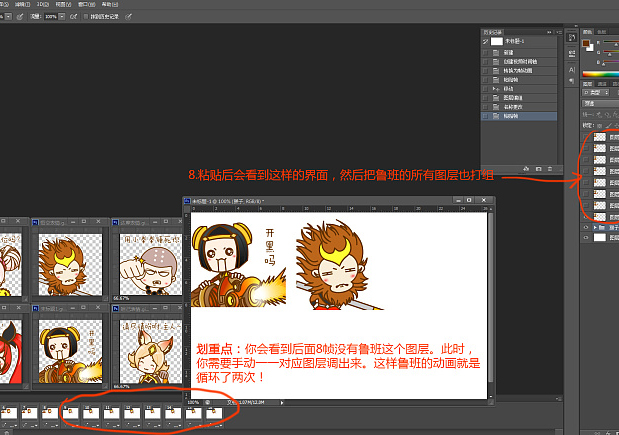Image resolution: width=619 pixels, height=435 pixels.
Task: Set history brush source for 新建 state
Action: coord(485,52)
